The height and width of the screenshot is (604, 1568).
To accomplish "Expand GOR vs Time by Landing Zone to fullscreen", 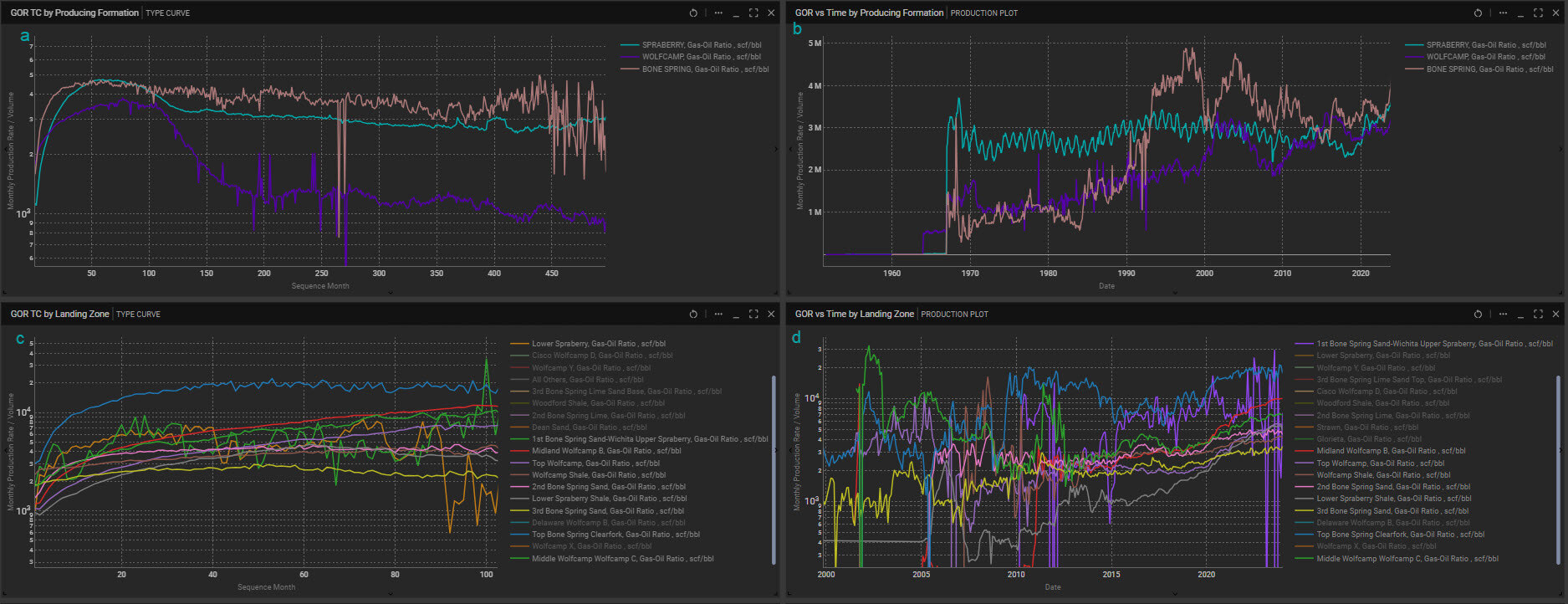I will [1538, 314].
